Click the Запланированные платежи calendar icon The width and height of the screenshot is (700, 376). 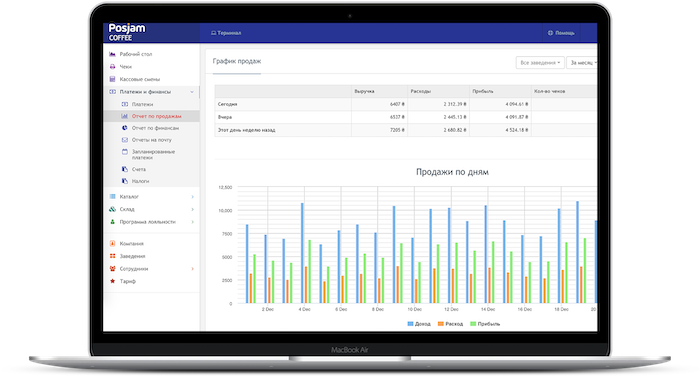[x=125, y=152]
